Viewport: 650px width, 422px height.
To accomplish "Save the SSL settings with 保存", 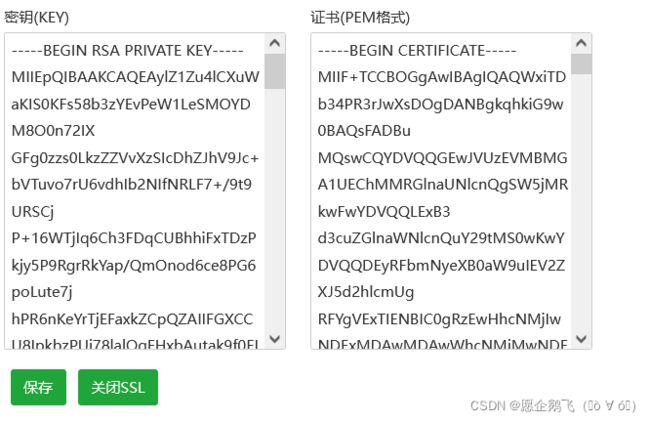I will coord(38,387).
